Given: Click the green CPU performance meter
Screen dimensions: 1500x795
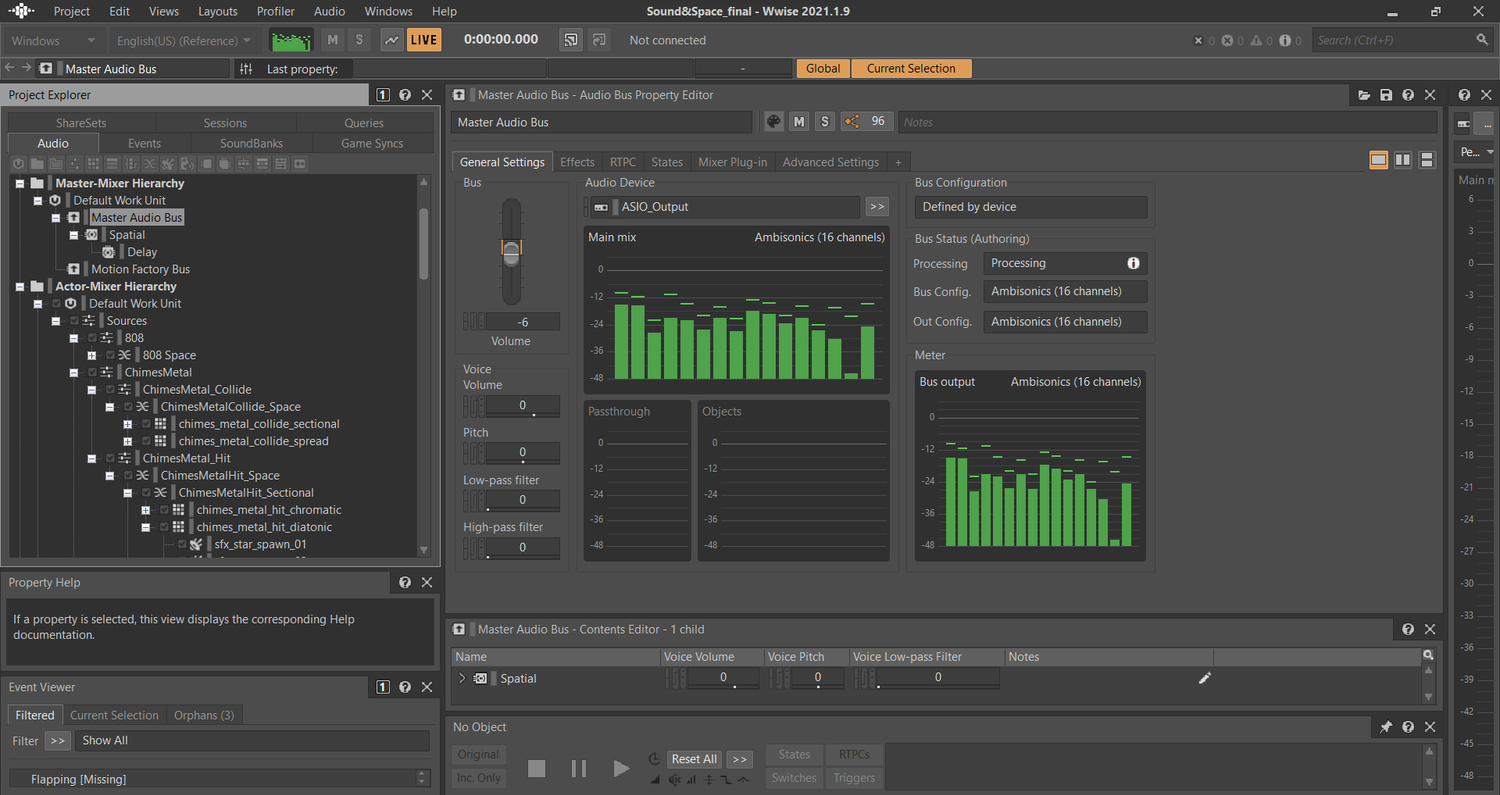Looking at the screenshot, I should [291, 40].
